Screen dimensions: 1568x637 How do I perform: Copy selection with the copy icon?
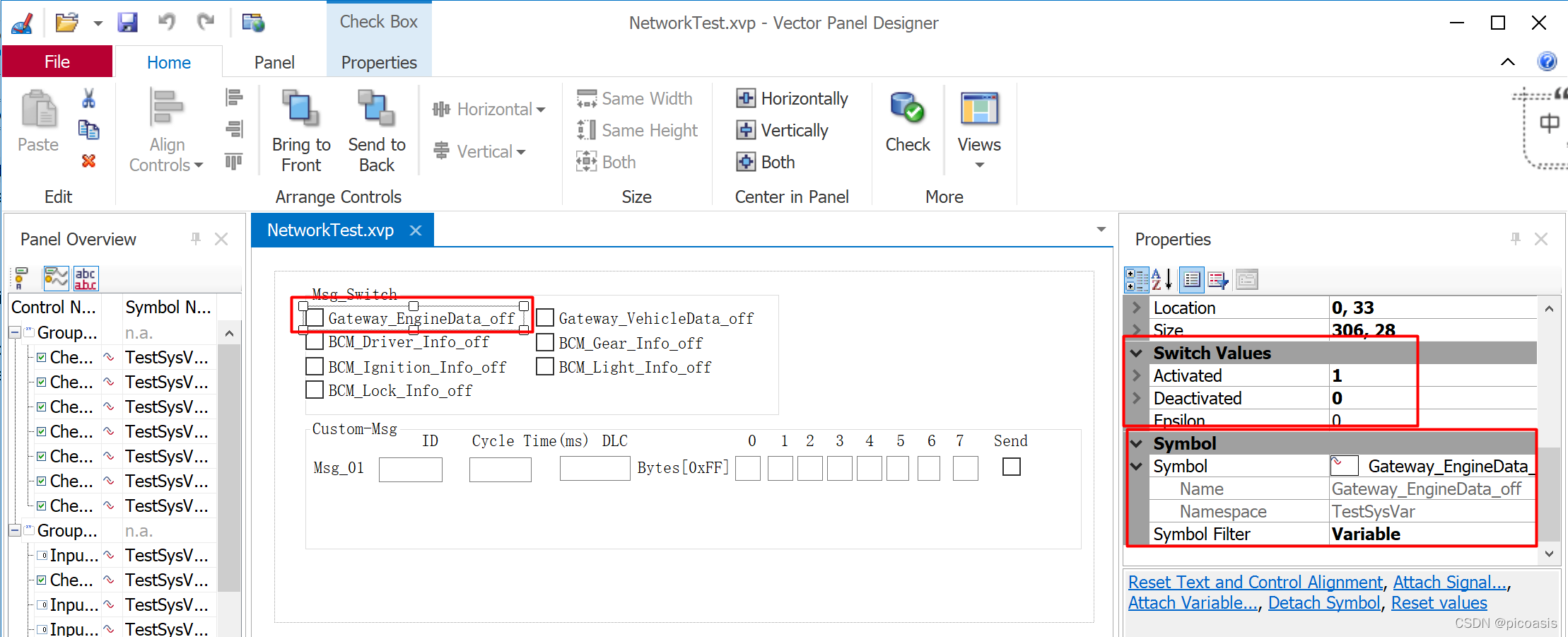click(88, 130)
